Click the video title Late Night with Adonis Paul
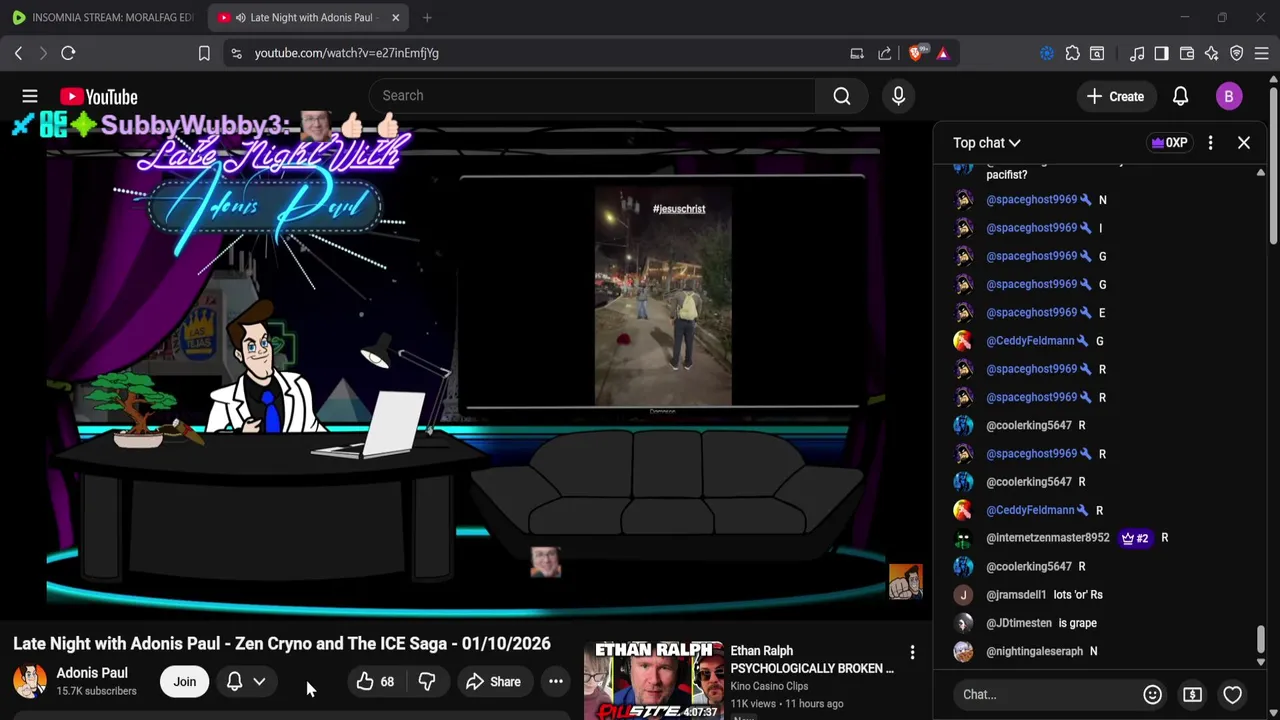The image size is (1280, 720). (282, 644)
